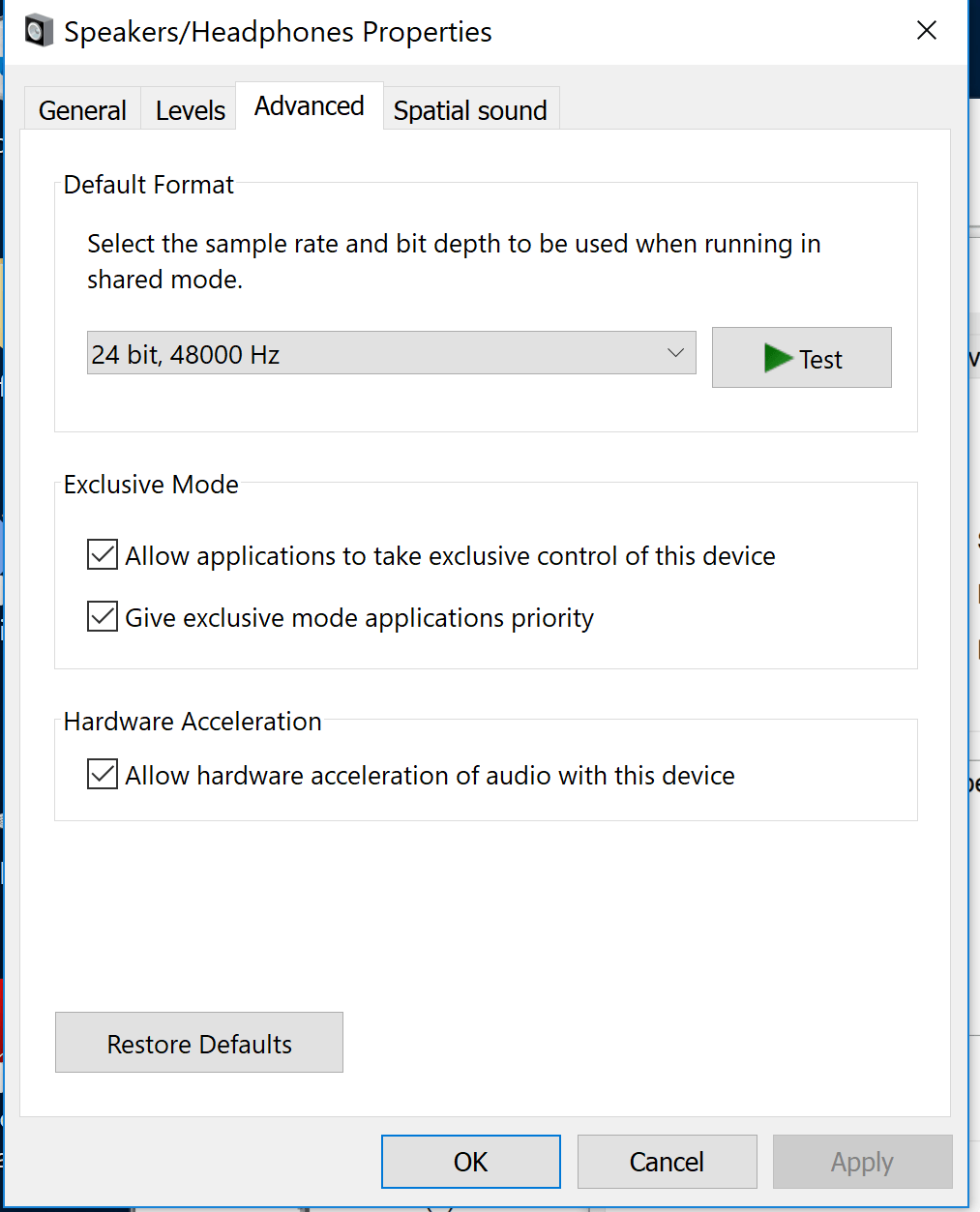Click the chevron arrow of the sample rate combo box
980x1212 pixels.
pos(675,353)
